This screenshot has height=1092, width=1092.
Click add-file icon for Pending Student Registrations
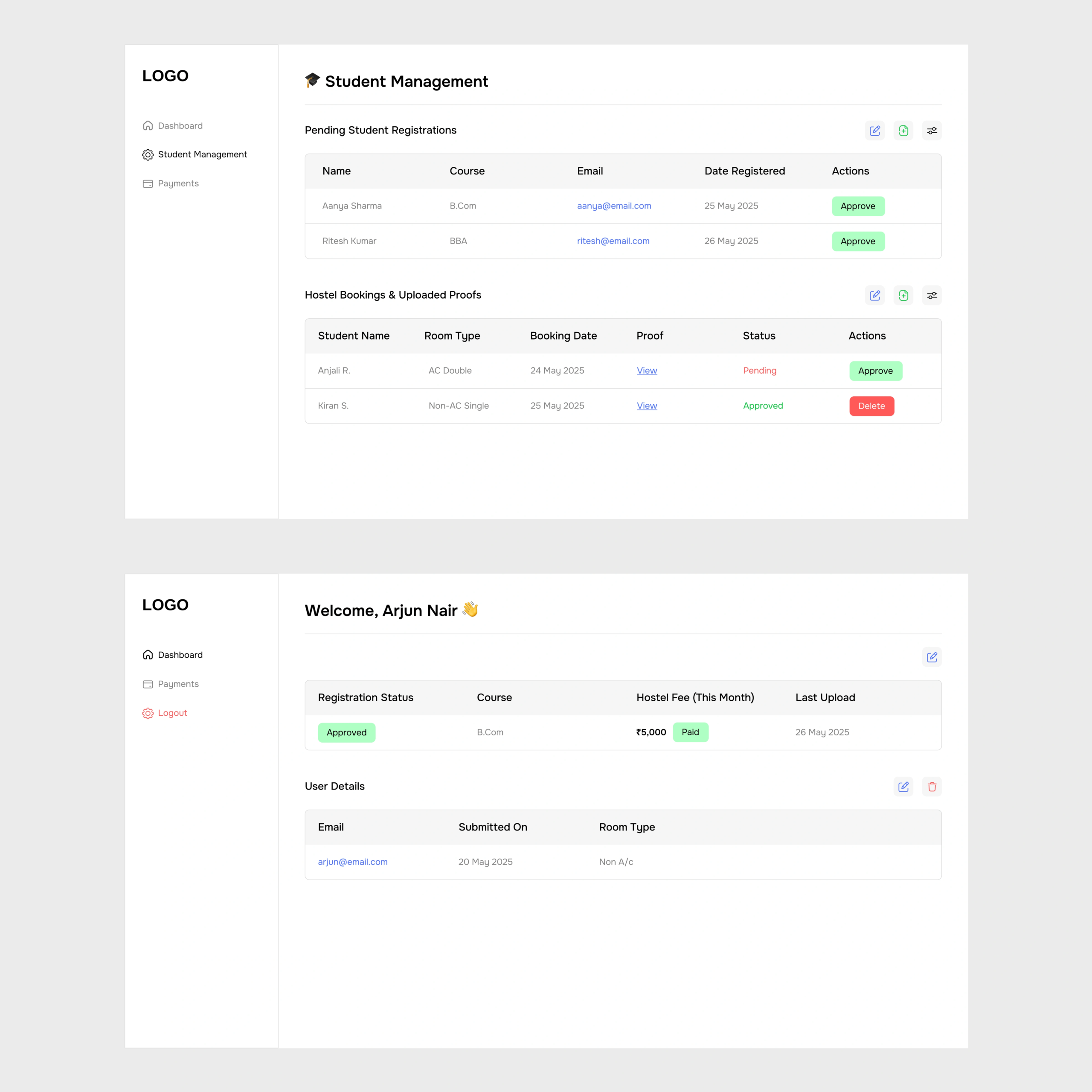tap(903, 131)
